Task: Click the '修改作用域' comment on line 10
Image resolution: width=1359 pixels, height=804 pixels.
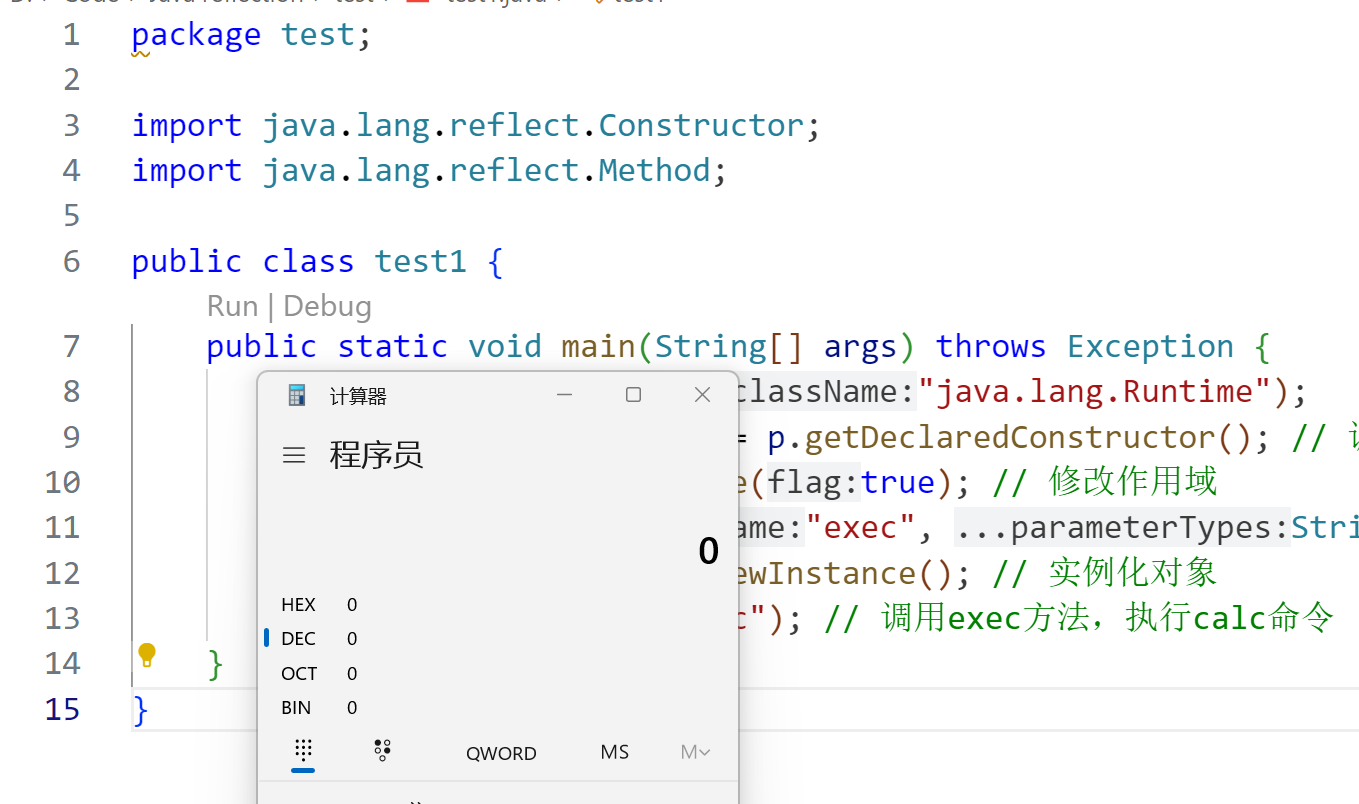Action: [x=1133, y=483]
